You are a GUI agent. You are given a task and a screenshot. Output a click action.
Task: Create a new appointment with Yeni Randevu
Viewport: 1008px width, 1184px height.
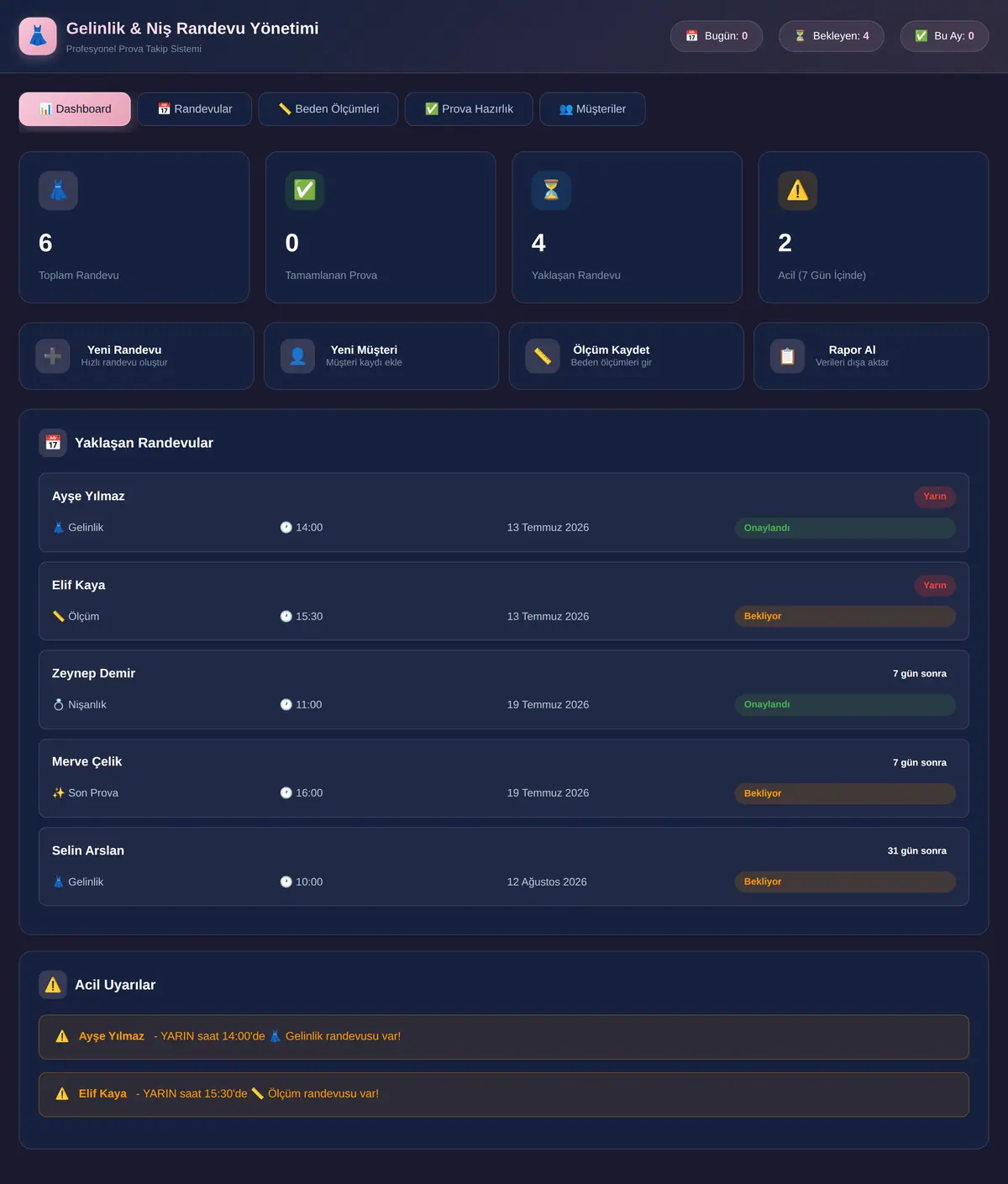coord(136,356)
